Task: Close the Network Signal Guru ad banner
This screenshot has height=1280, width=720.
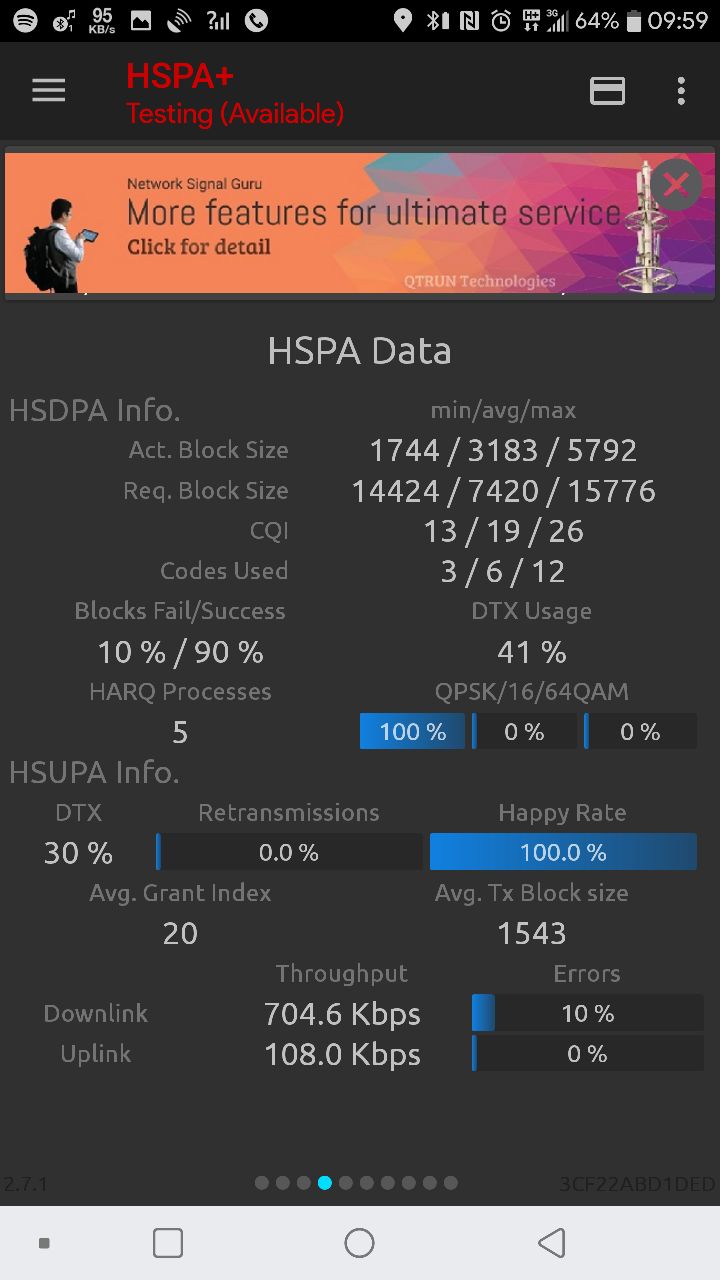Action: click(677, 184)
